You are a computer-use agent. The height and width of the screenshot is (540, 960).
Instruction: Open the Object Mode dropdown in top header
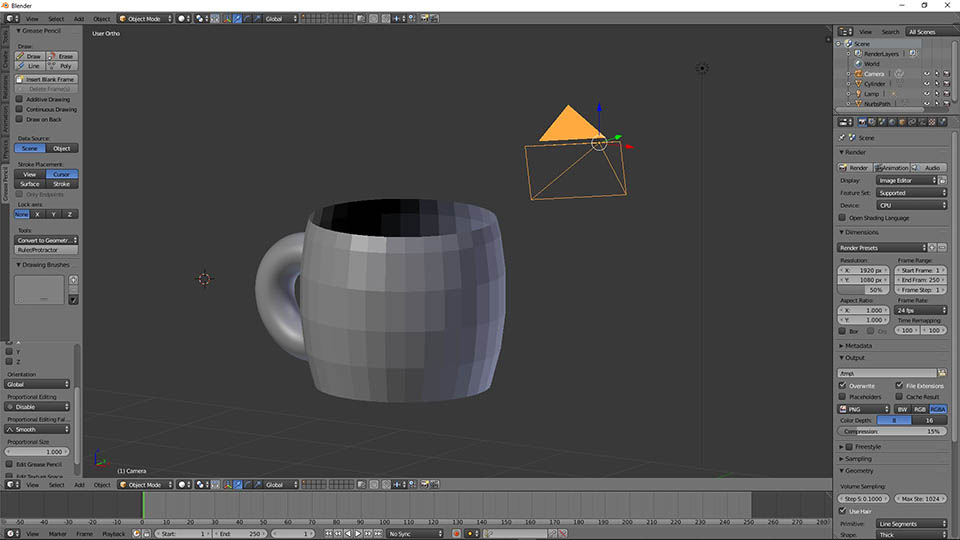[x=145, y=18]
